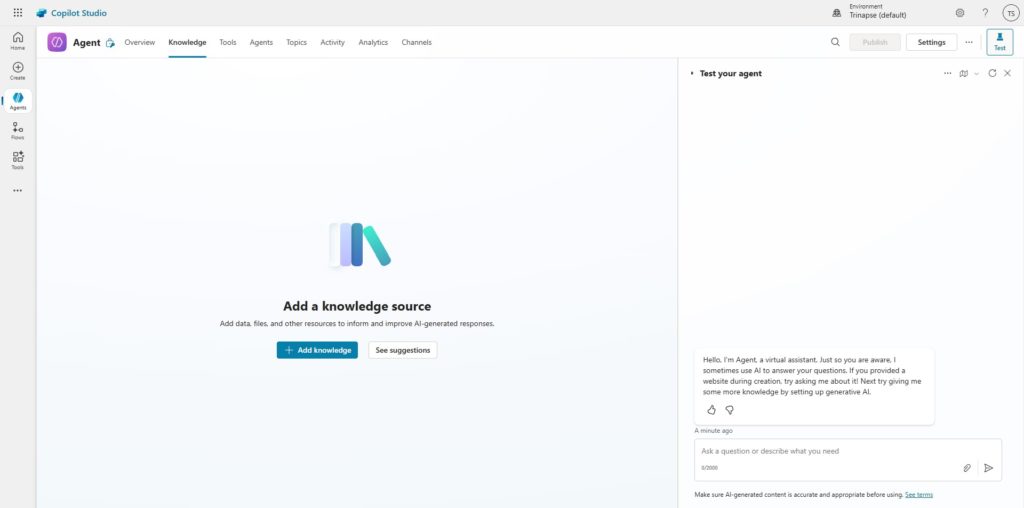This screenshot has height=508, width=1024.
Task: Give thumbs down to agent greeting
Action: [729, 410]
